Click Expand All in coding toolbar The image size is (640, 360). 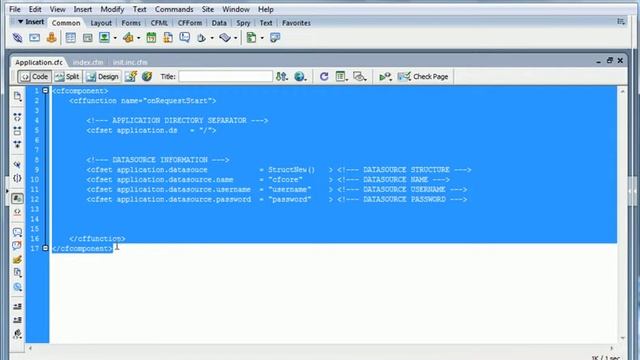tap(17, 144)
